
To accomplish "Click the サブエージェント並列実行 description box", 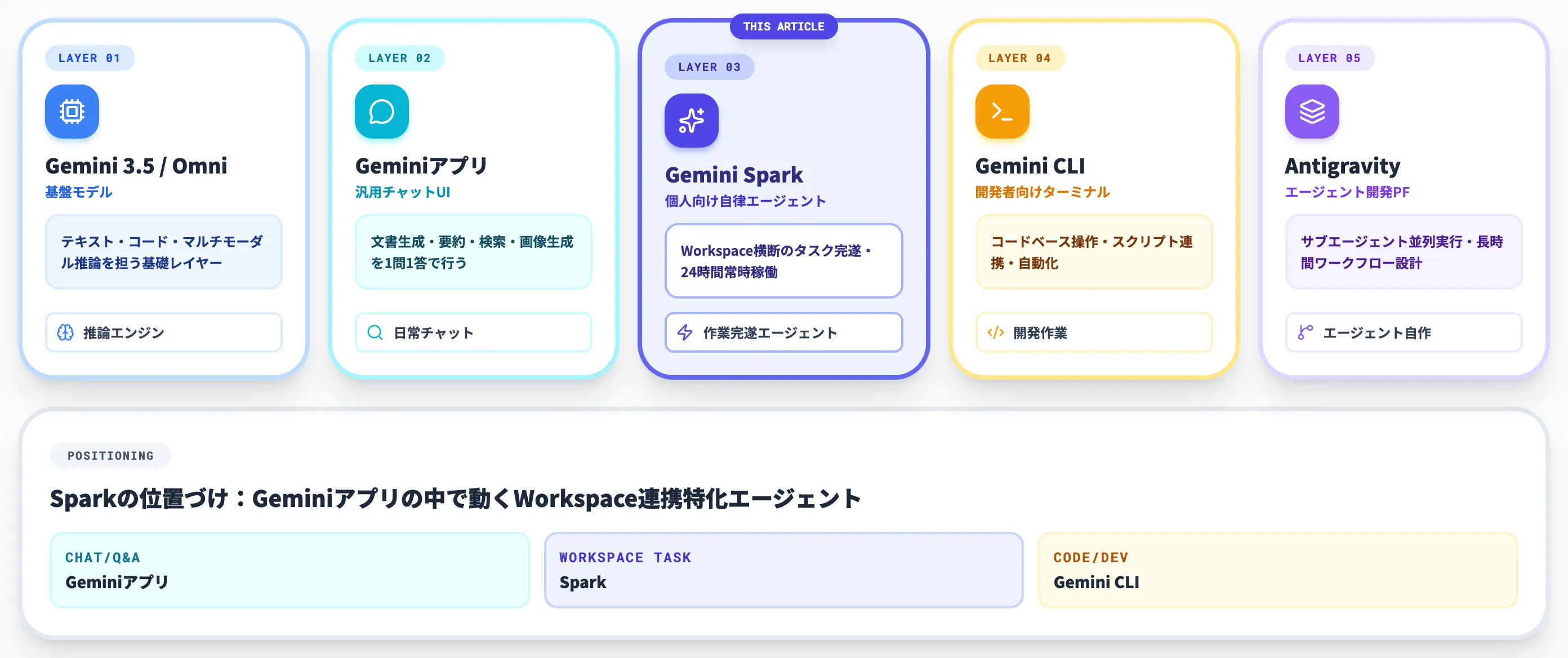I will coord(1404,252).
